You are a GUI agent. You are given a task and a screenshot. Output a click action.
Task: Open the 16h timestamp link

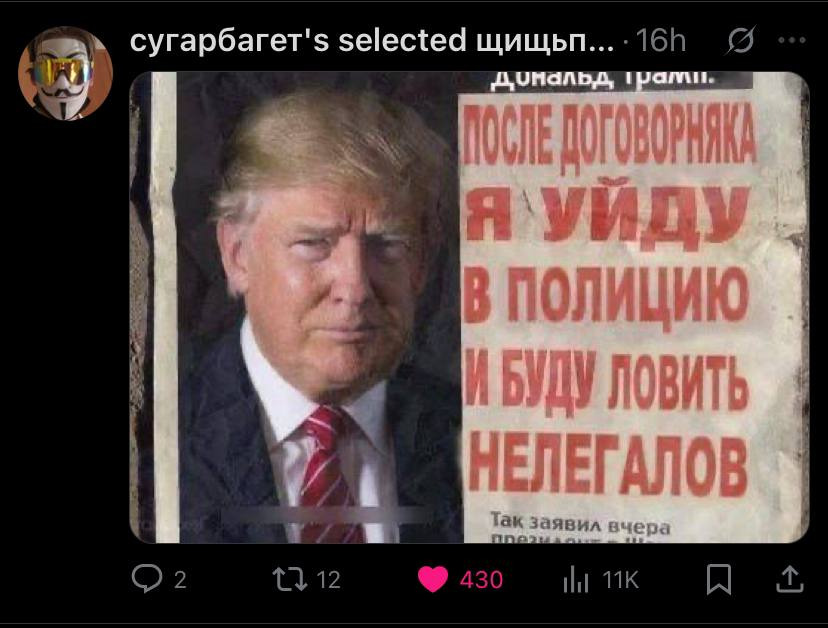click(x=661, y=40)
